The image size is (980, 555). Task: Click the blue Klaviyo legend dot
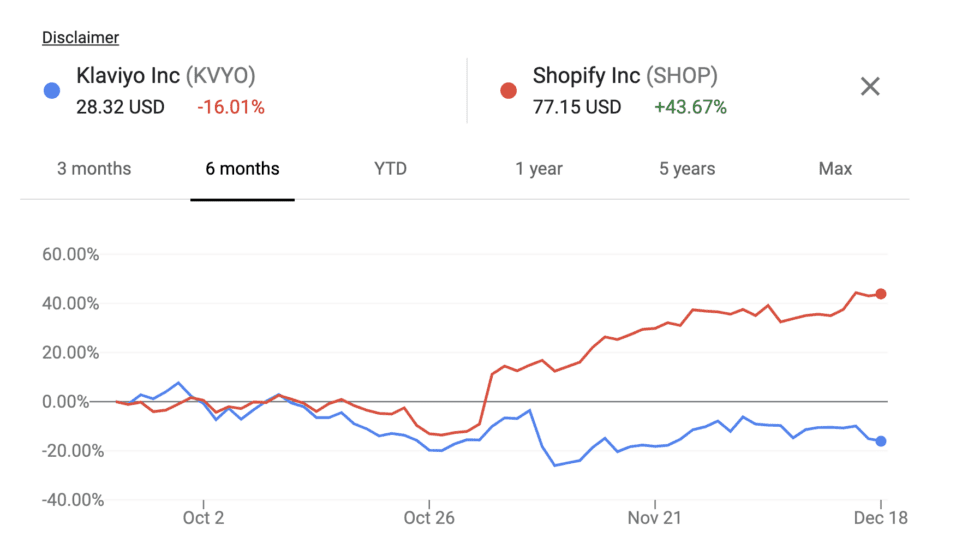[x=52, y=91]
